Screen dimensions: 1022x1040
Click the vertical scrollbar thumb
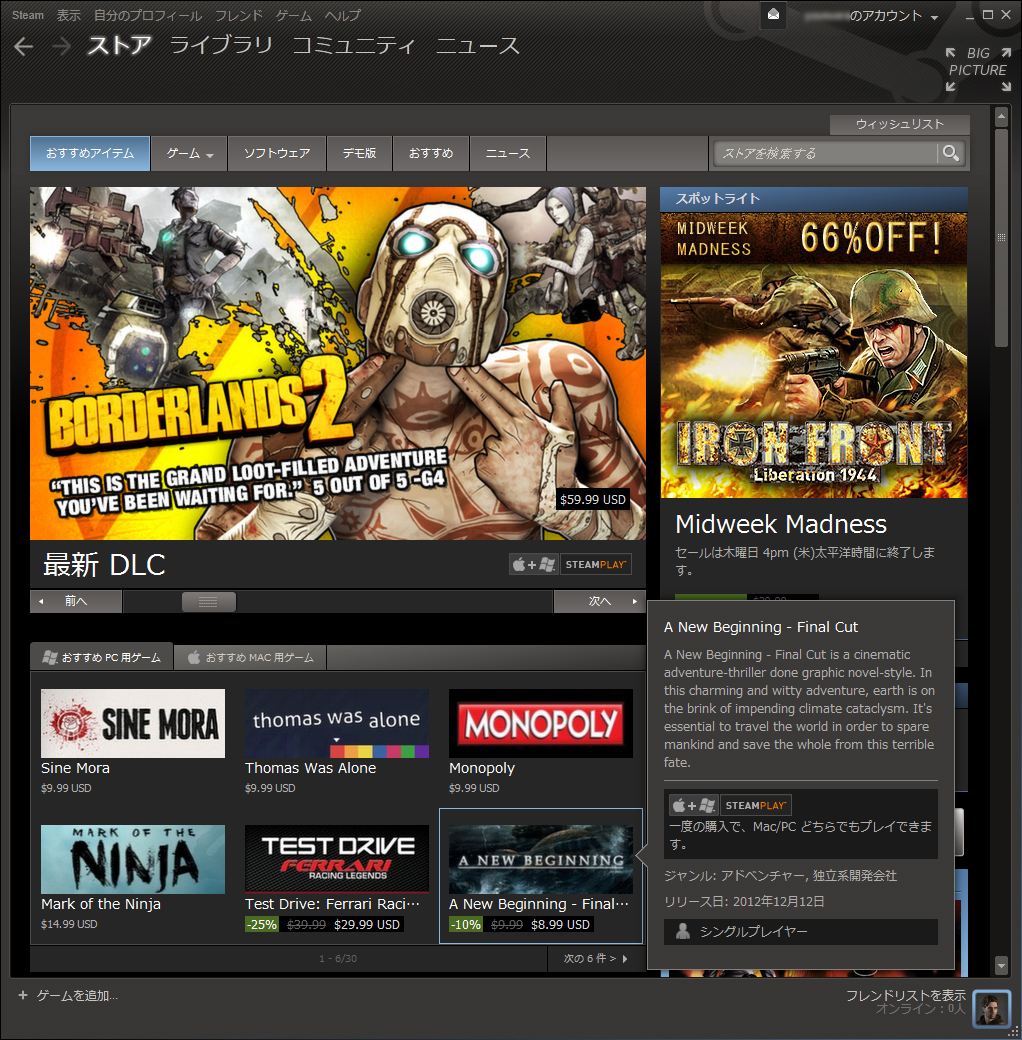pyautogui.click(x=1001, y=237)
